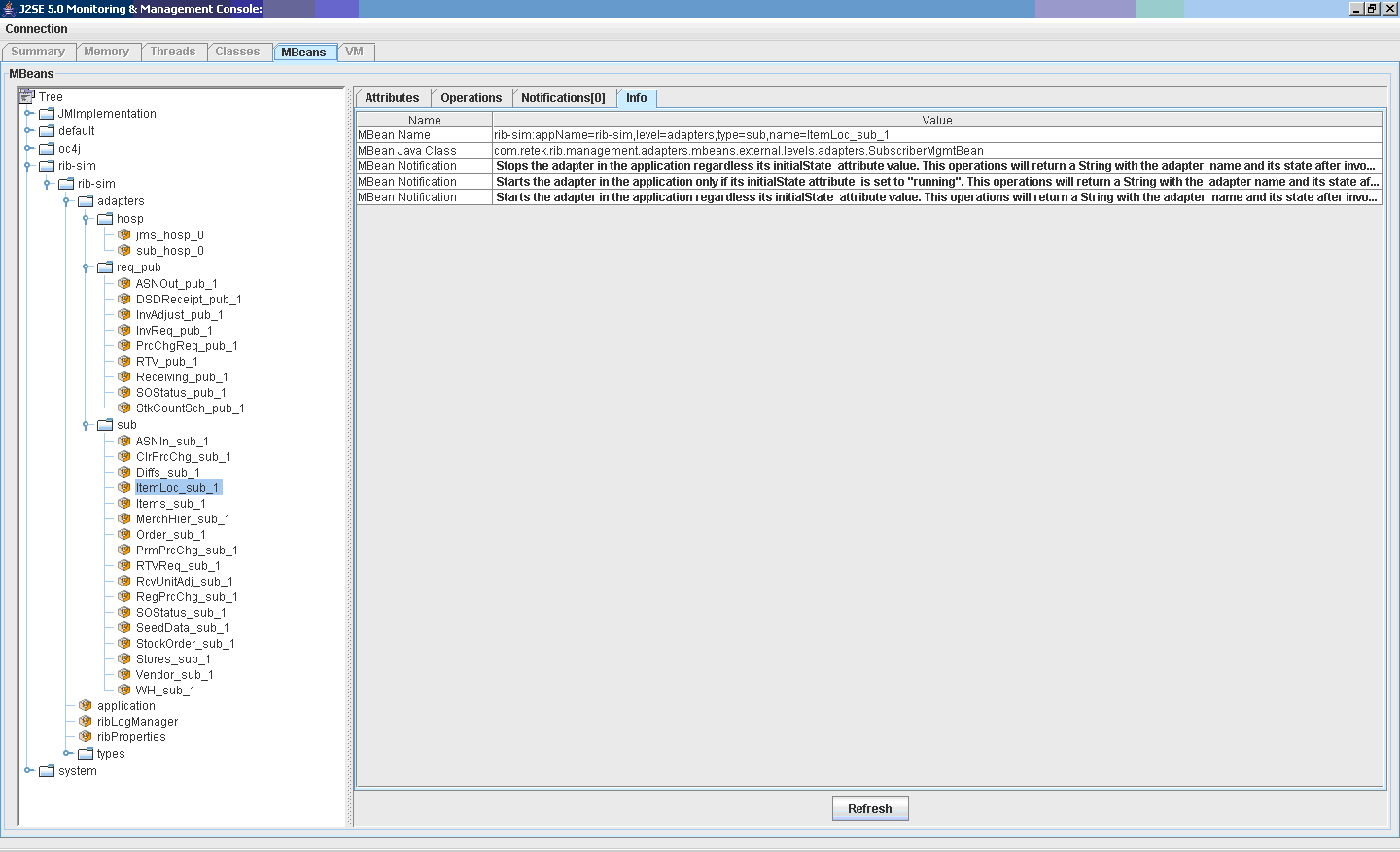
Task: Collapse the req_pub folder node
Action: coord(87,266)
